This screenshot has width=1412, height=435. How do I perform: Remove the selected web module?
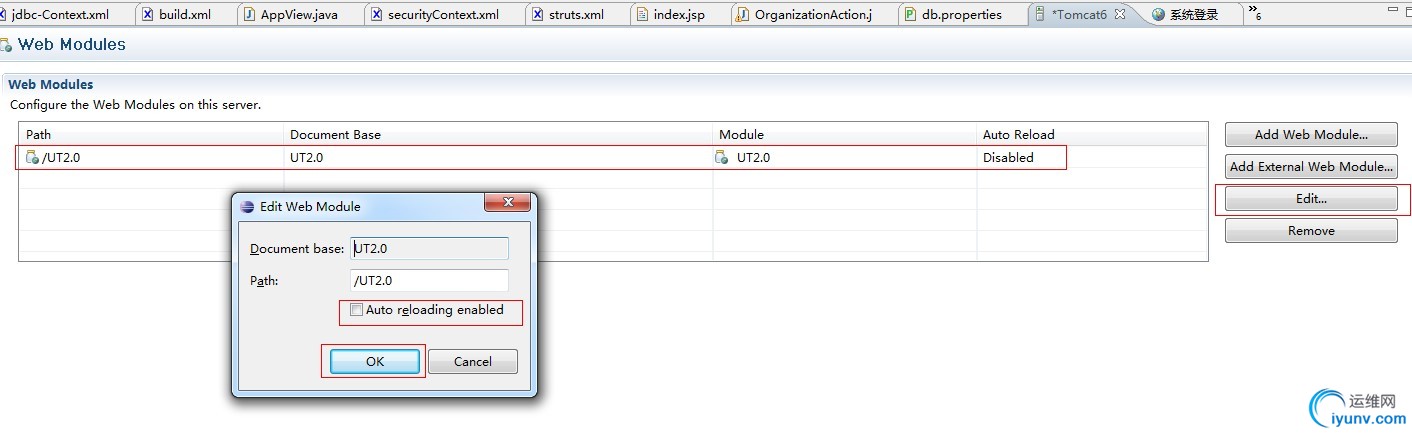[x=1311, y=231]
